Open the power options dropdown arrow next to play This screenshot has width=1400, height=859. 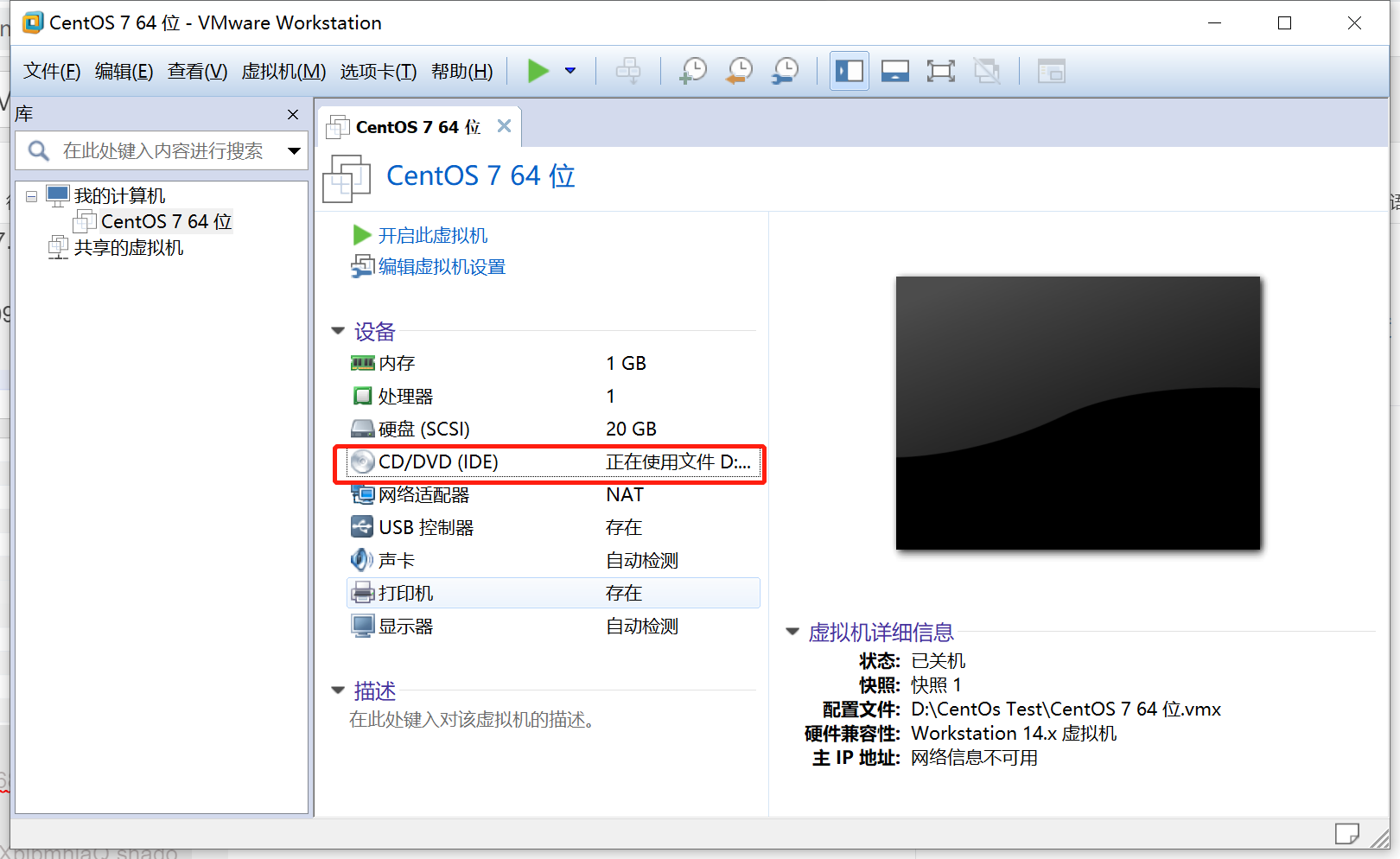pyautogui.click(x=570, y=71)
